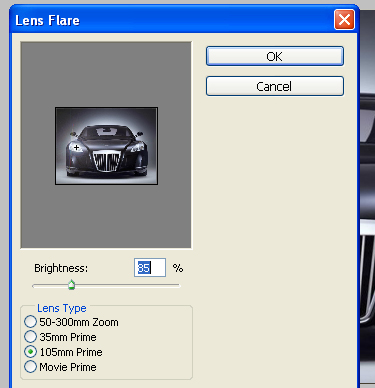Select the 50-300mm Zoom radio button
The image size is (375, 388).
(x=30, y=322)
